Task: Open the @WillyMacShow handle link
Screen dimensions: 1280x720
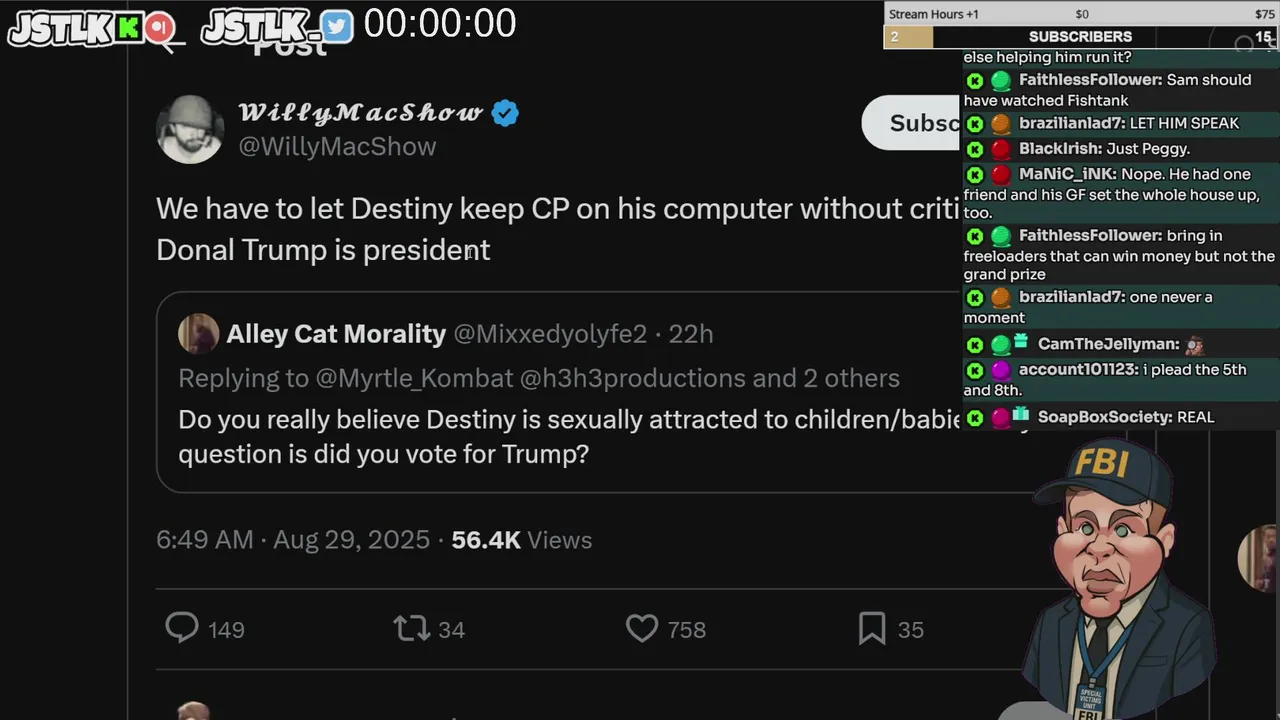Action: [337, 146]
